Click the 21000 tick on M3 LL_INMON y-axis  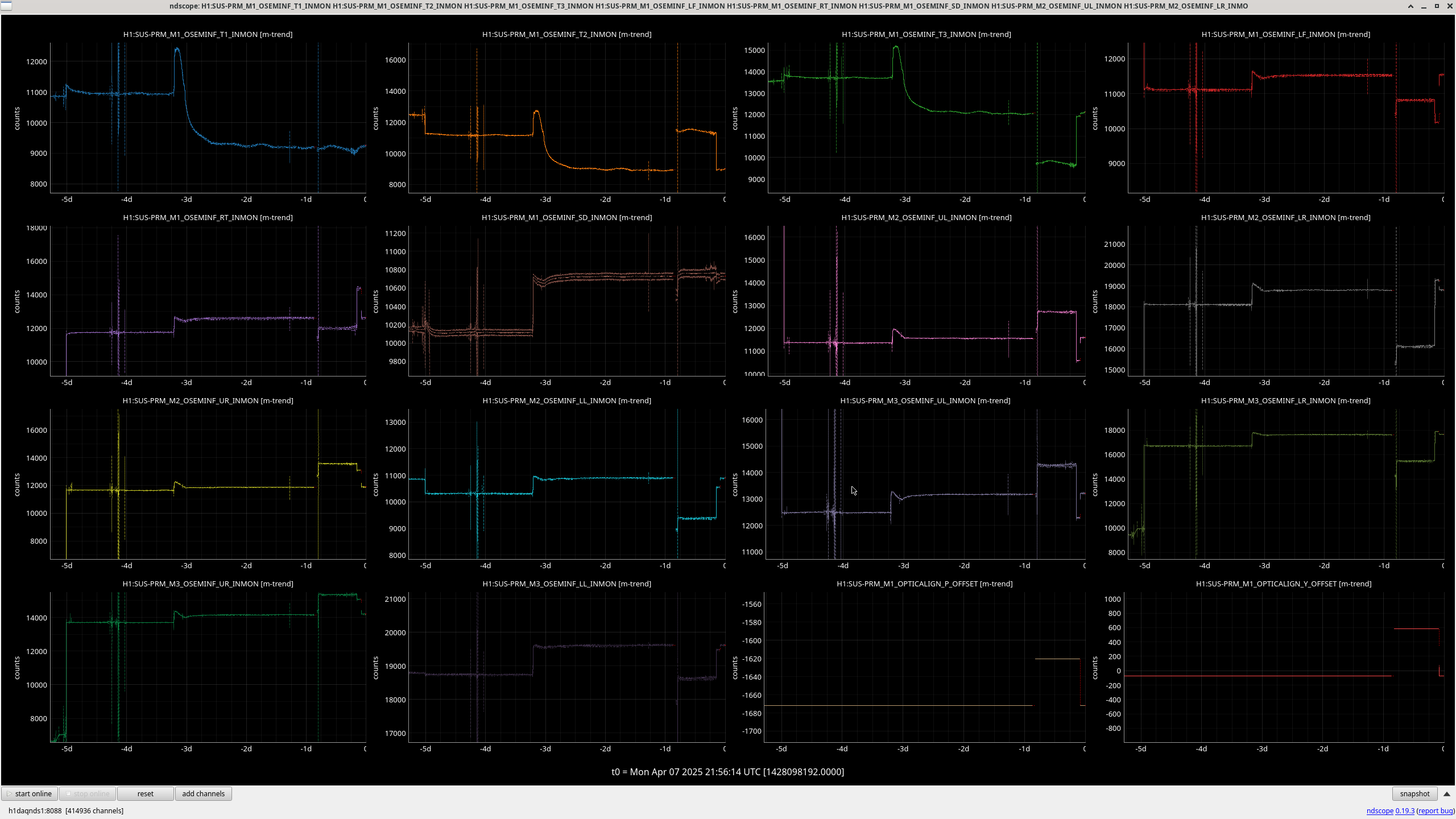395,599
